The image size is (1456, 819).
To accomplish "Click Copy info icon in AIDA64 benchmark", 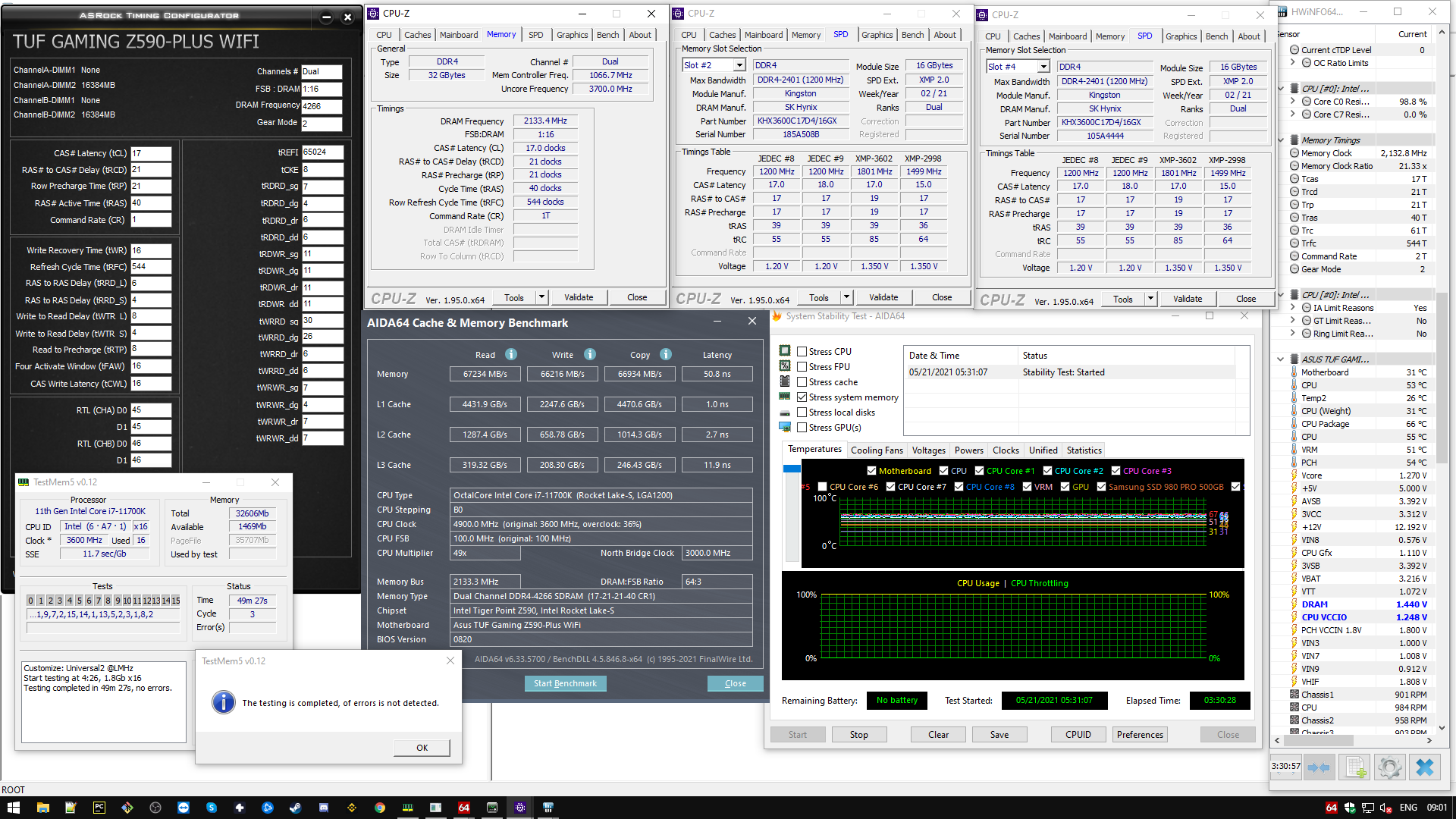I will pos(666,354).
